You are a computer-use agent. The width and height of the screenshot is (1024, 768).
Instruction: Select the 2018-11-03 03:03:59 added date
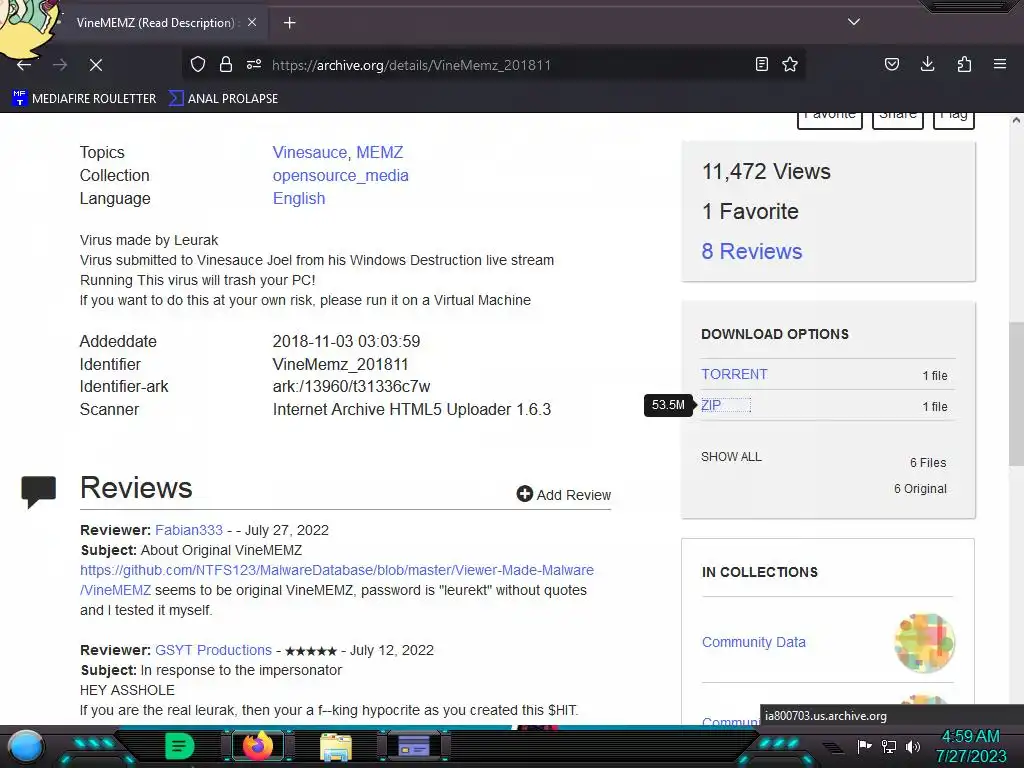tap(346, 342)
